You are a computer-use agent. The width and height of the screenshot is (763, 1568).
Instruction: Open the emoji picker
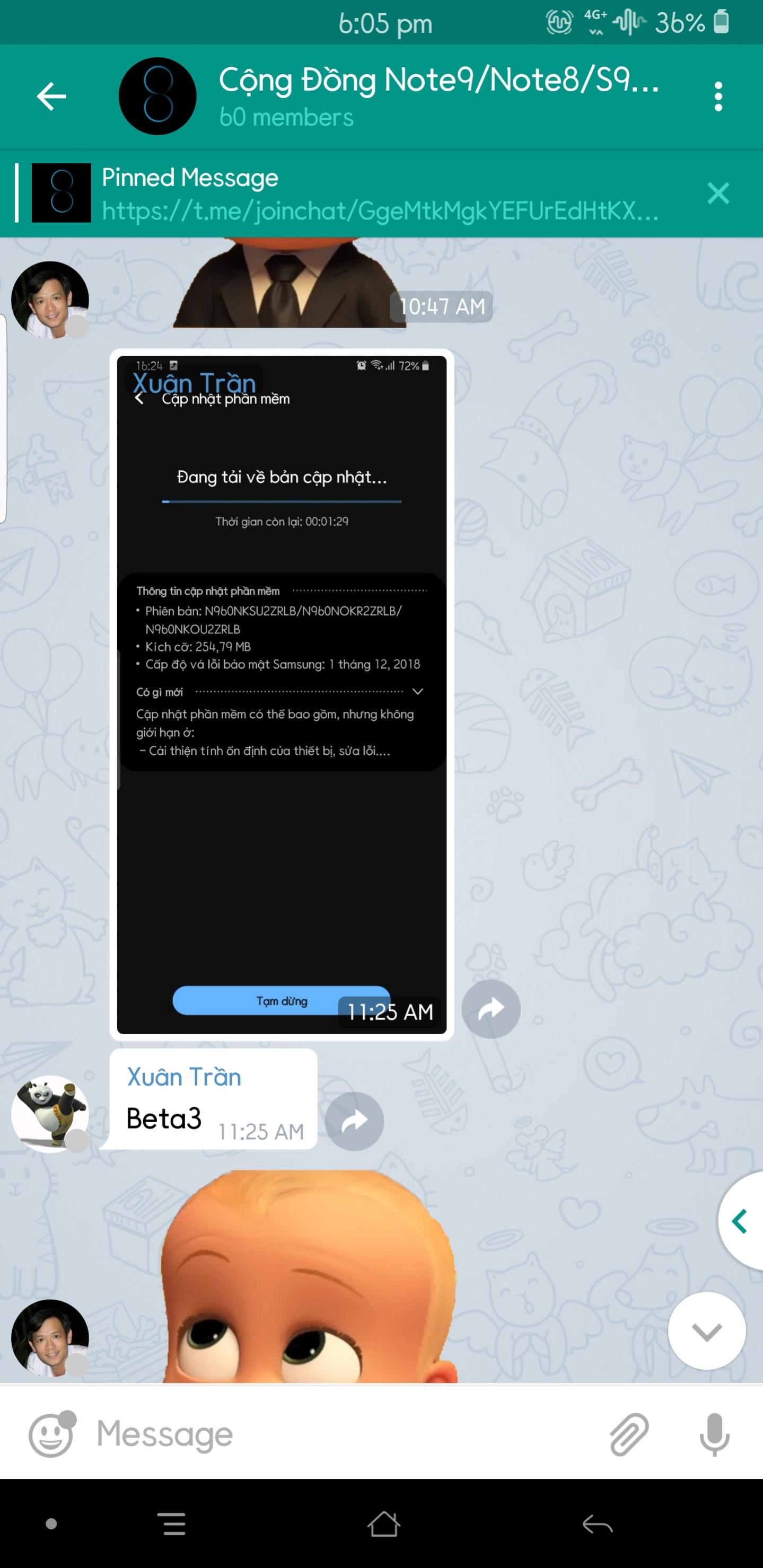52,1435
